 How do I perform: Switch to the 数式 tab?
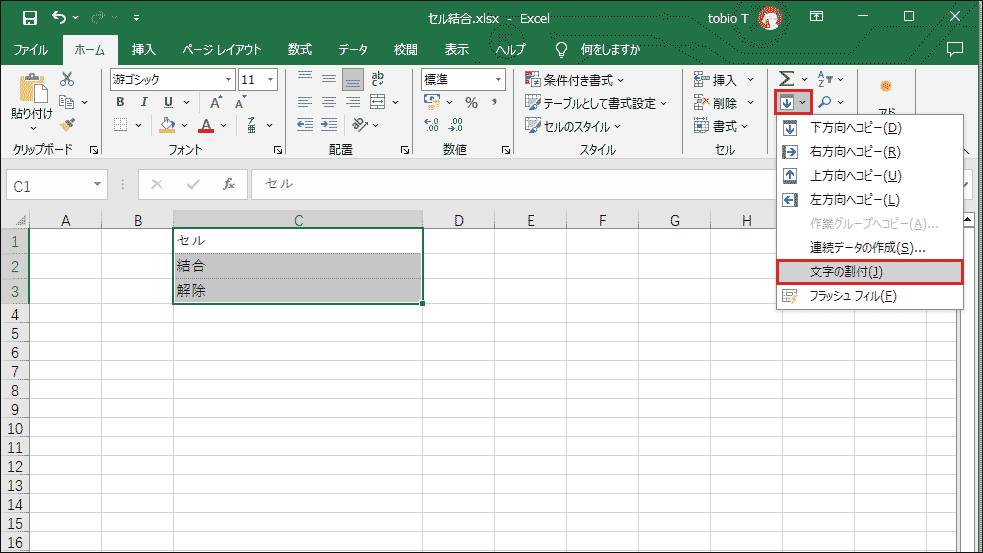click(300, 50)
